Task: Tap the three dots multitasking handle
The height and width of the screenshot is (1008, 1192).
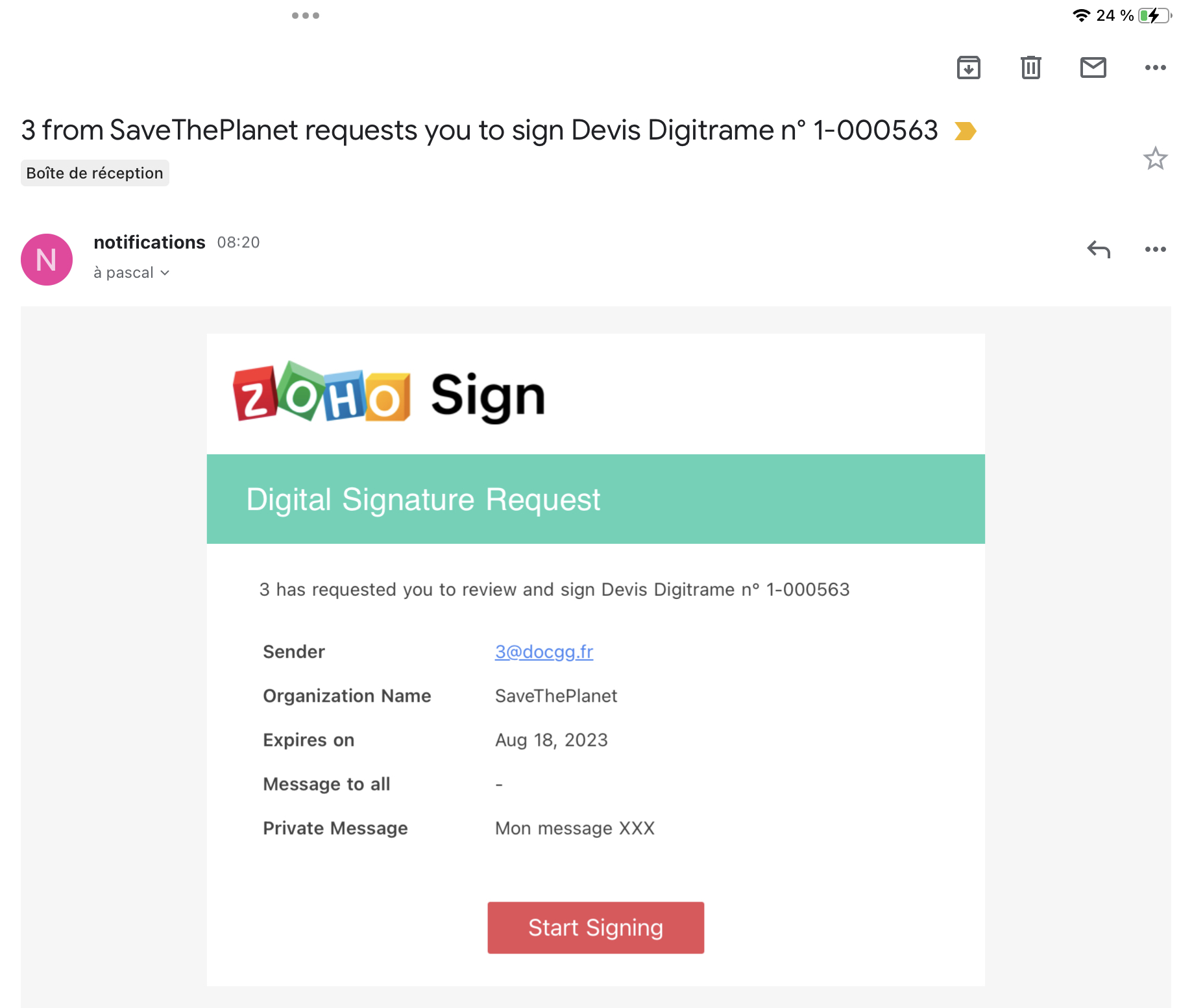Action: pos(305,16)
